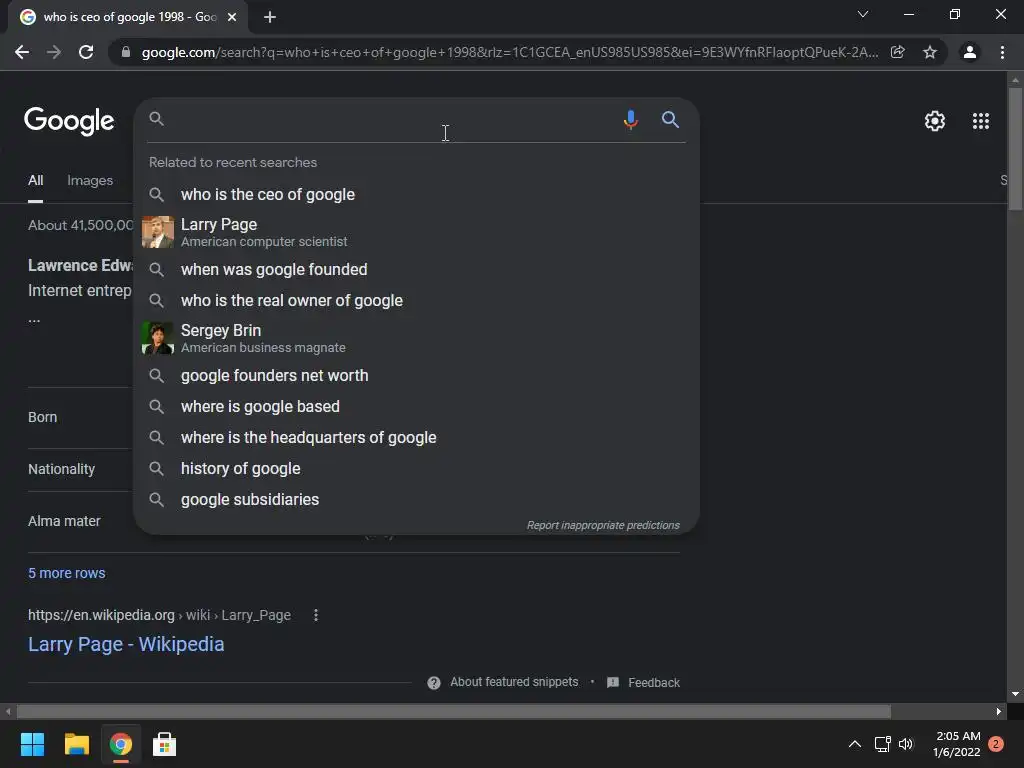The height and width of the screenshot is (768, 1024).
Task: Share this page icon in address bar
Action: [x=898, y=52]
